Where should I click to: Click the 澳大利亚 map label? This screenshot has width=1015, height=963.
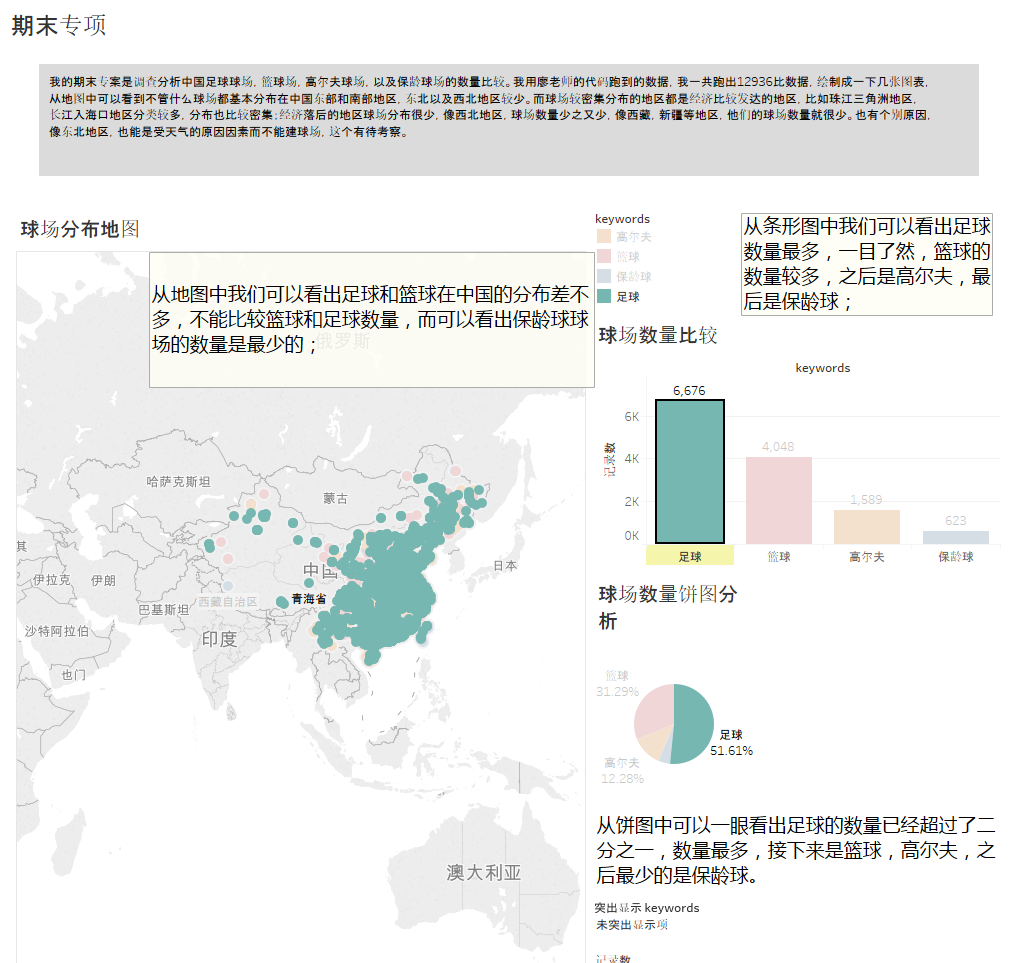point(484,872)
